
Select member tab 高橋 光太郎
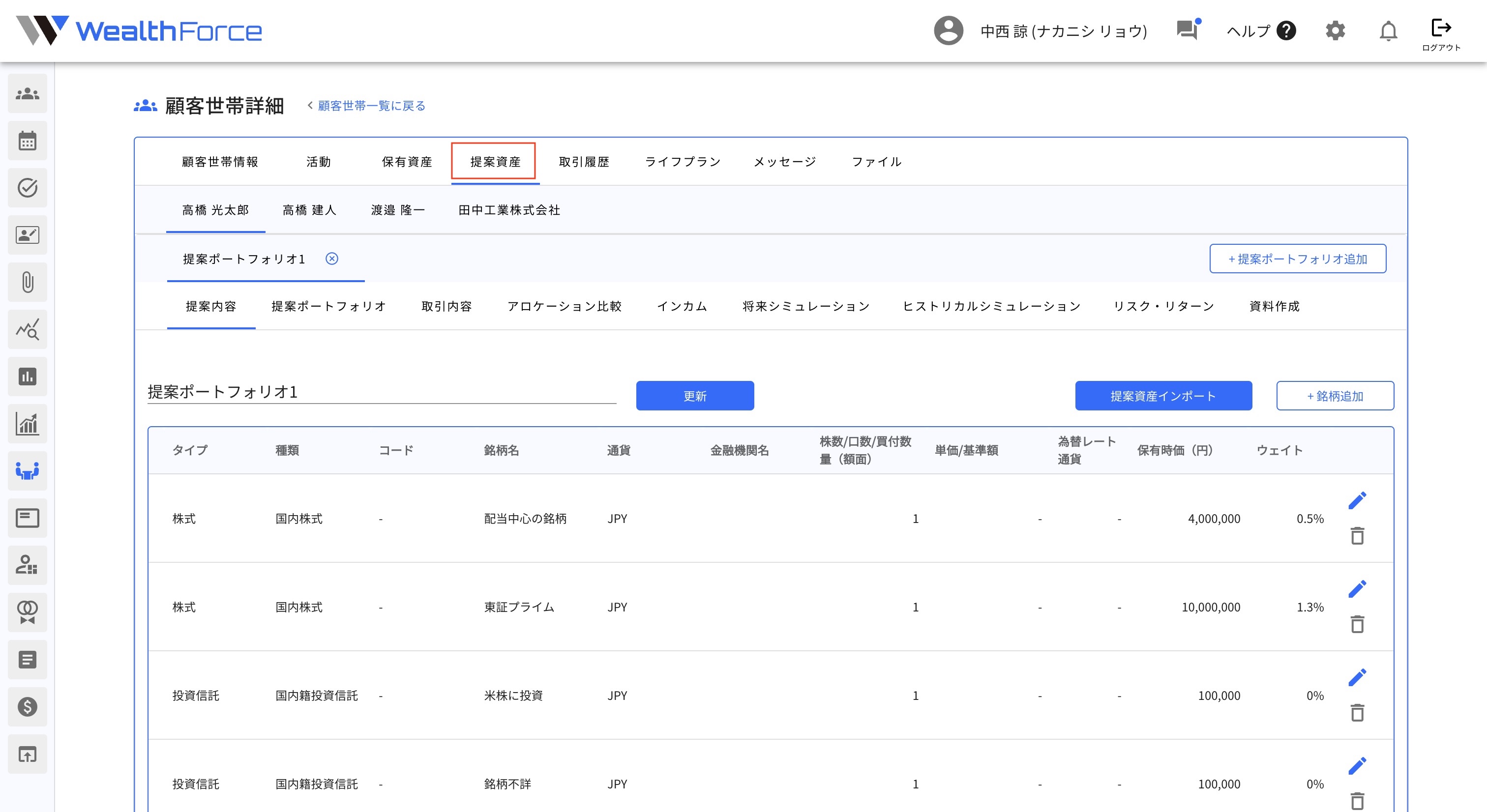tap(215, 210)
